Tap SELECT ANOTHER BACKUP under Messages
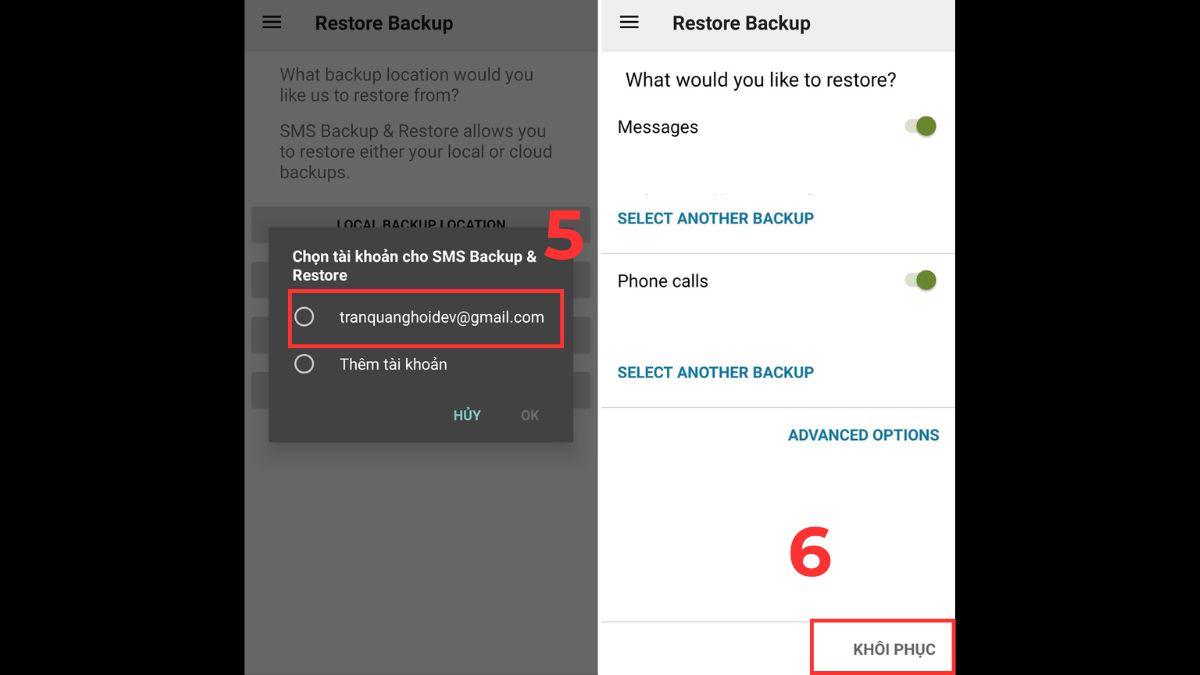 point(716,218)
